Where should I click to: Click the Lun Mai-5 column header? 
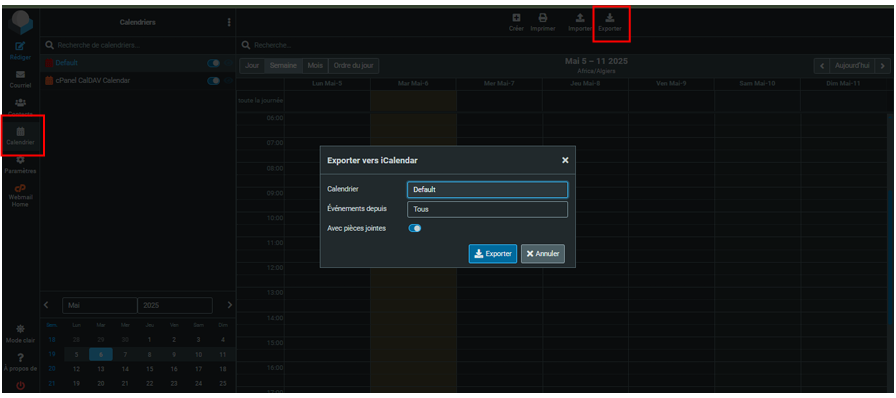[327, 83]
